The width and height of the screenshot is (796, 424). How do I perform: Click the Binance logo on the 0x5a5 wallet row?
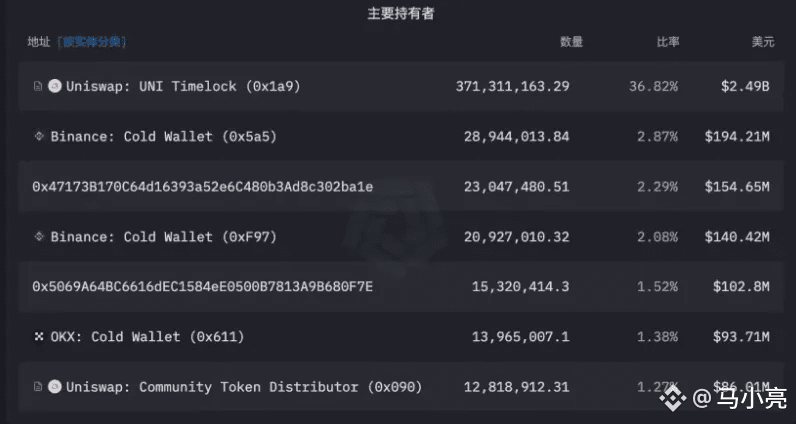pyautogui.click(x=39, y=136)
